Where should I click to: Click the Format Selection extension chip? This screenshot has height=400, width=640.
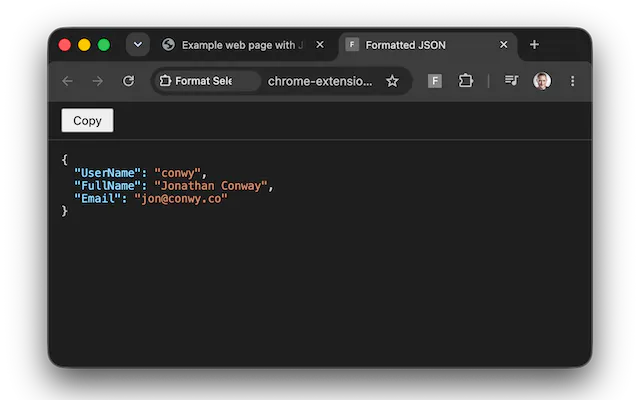[207, 81]
